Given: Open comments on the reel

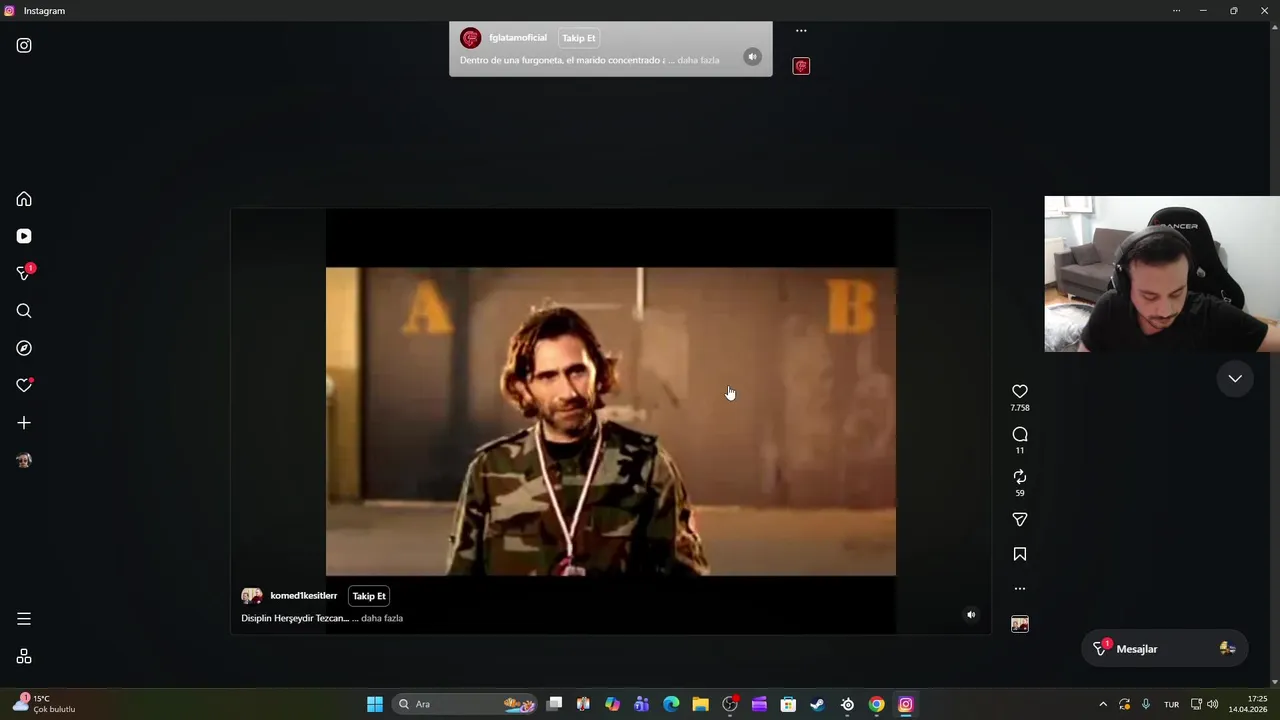Looking at the screenshot, I should point(1020,434).
